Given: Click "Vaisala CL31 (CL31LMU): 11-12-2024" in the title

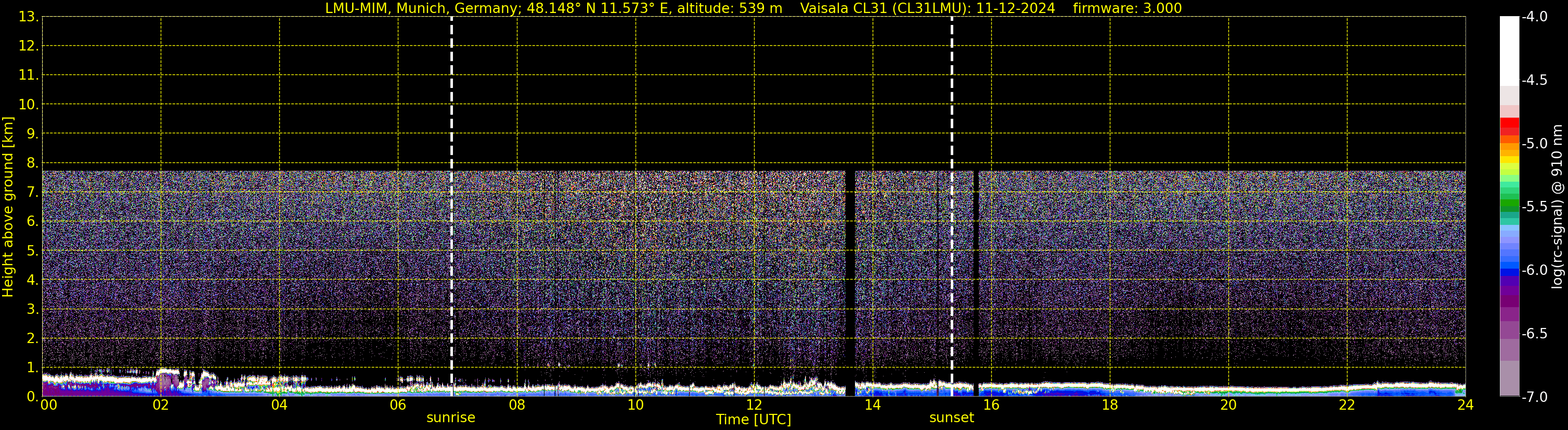Looking at the screenshot, I should tap(927, 8).
